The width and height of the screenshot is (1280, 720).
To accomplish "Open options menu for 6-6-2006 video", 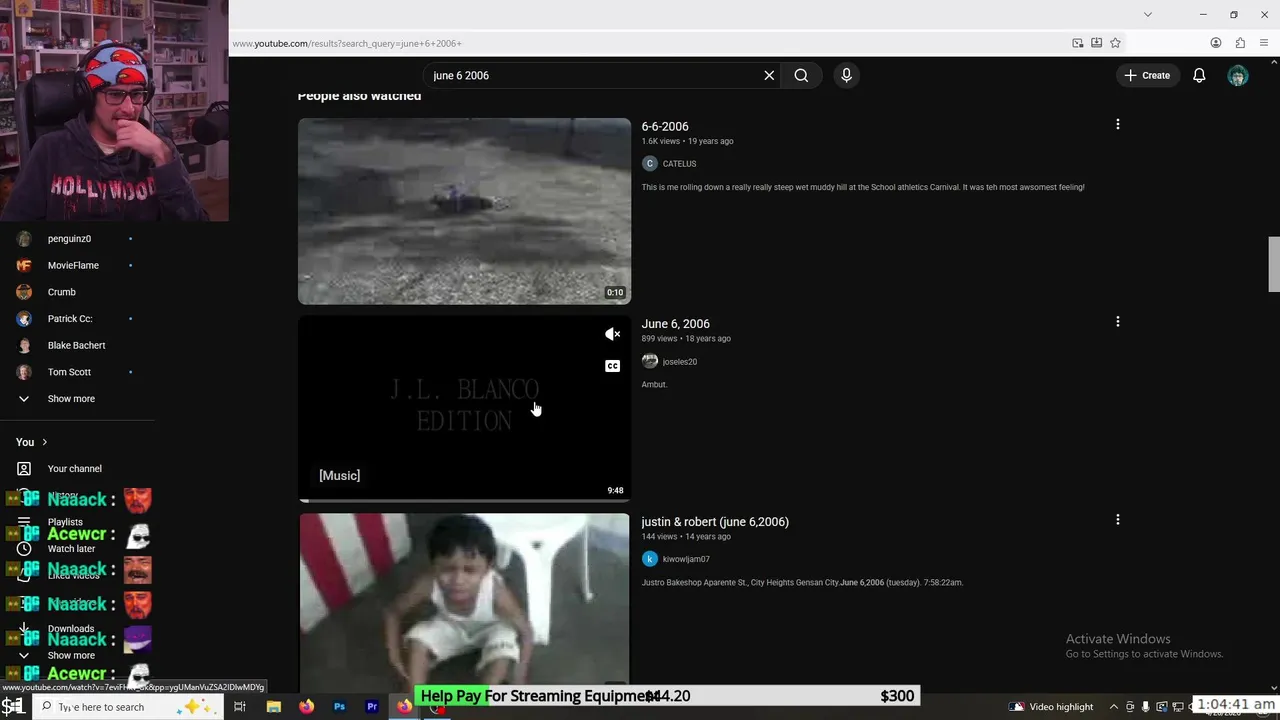I will 1118,124.
